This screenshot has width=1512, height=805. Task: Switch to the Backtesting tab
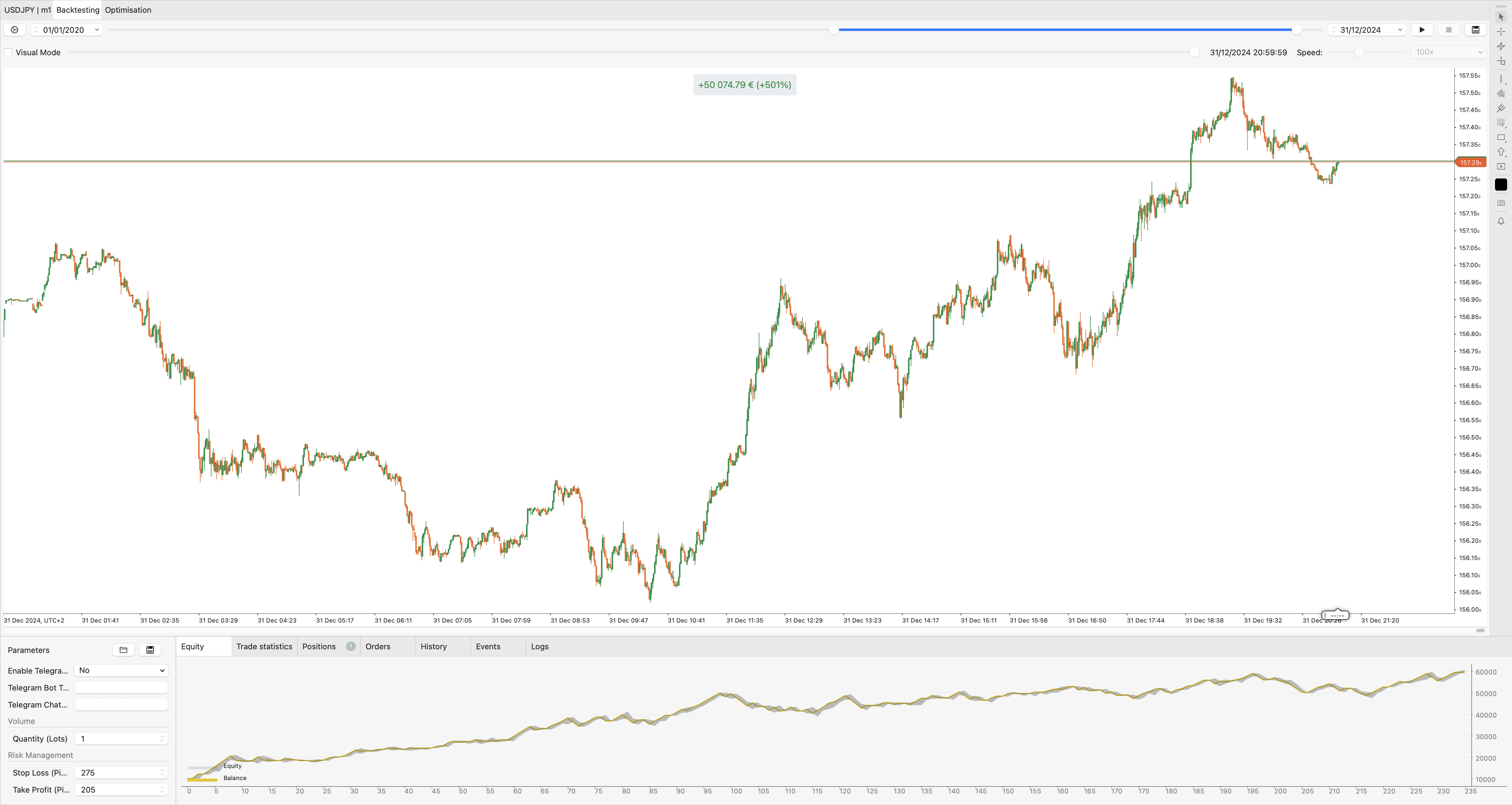[78, 10]
